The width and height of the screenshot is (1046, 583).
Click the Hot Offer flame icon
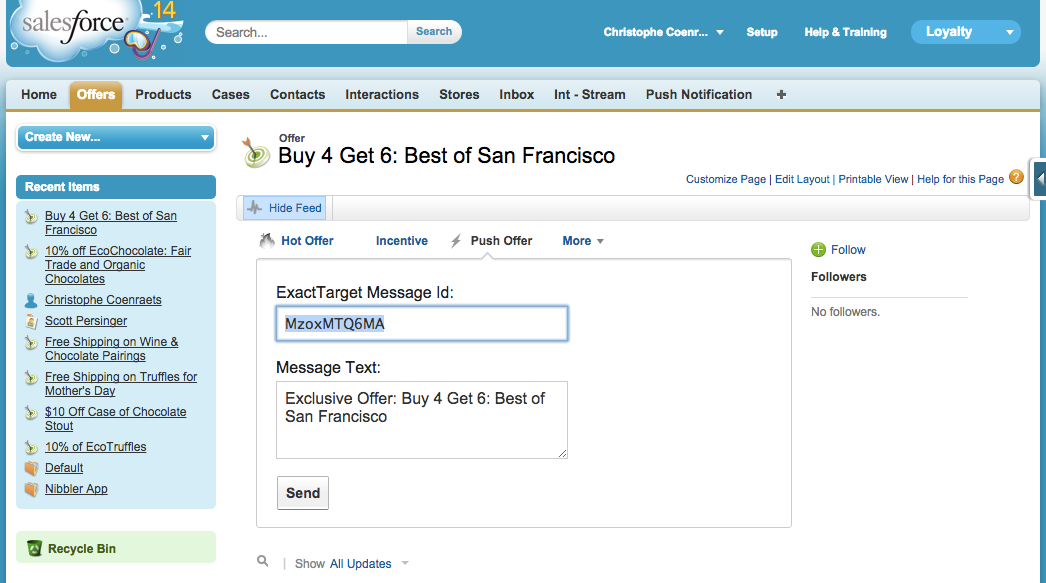tap(267, 241)
